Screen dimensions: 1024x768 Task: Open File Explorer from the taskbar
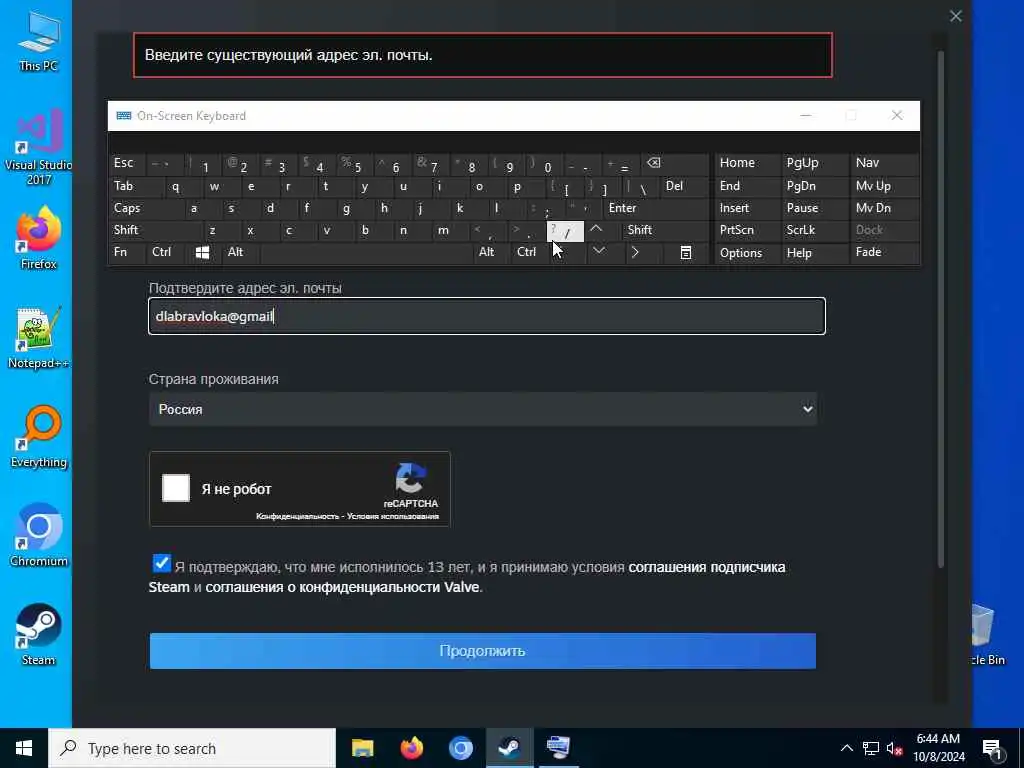click(x=362, y=748)
